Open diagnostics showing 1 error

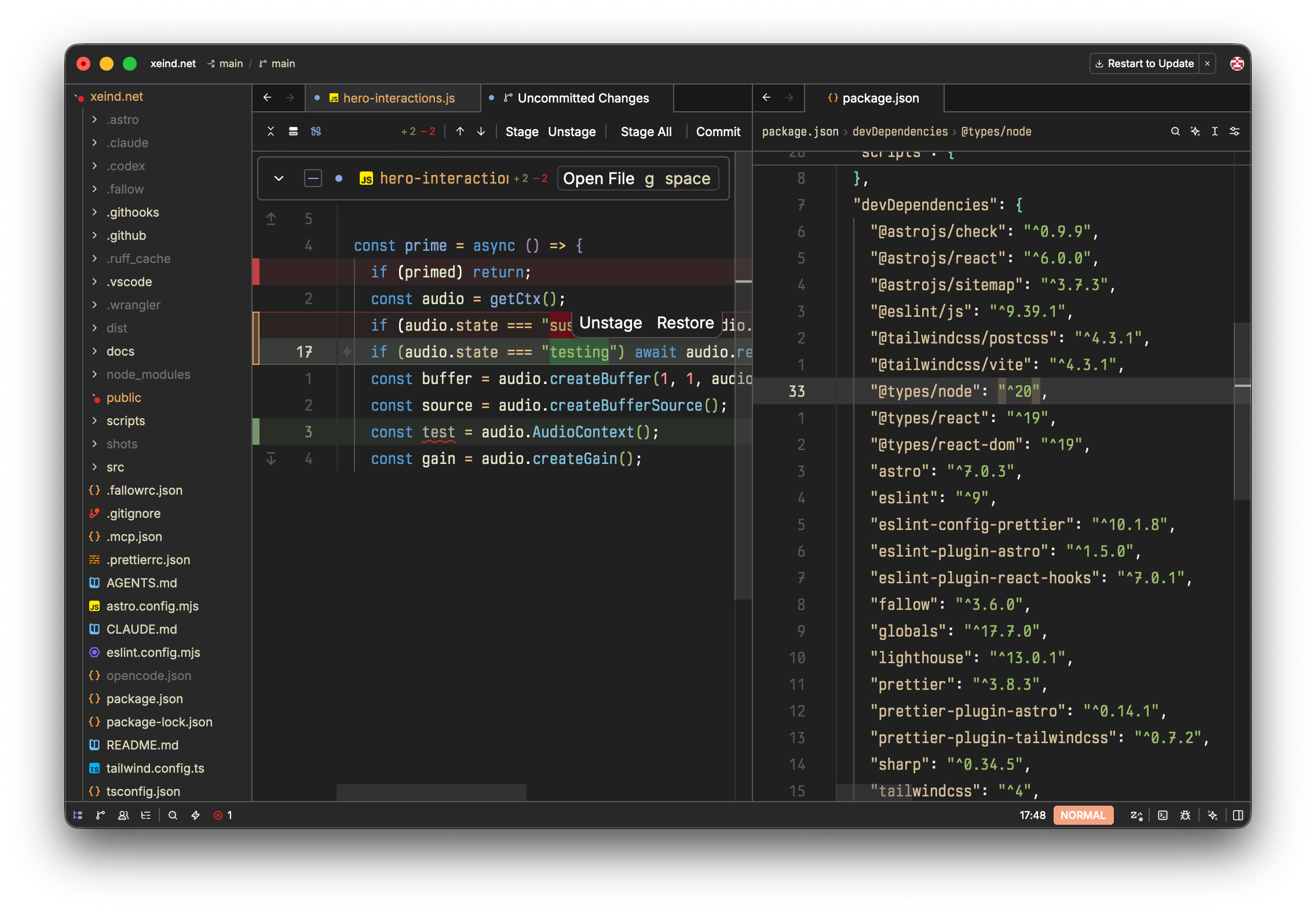point(223,815)
